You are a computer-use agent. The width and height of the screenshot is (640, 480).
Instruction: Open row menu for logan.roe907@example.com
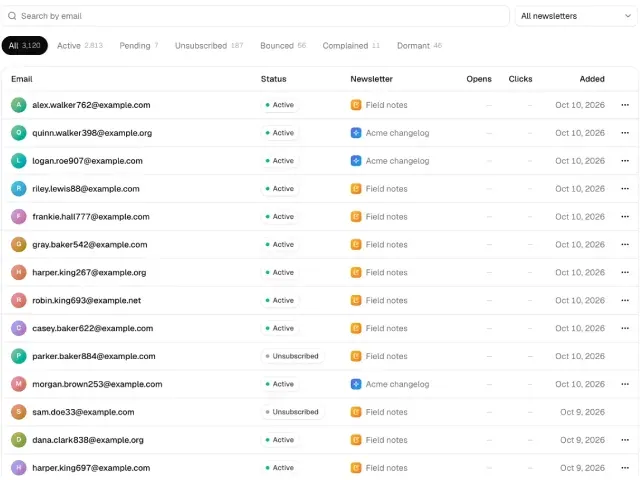(624, 161)
